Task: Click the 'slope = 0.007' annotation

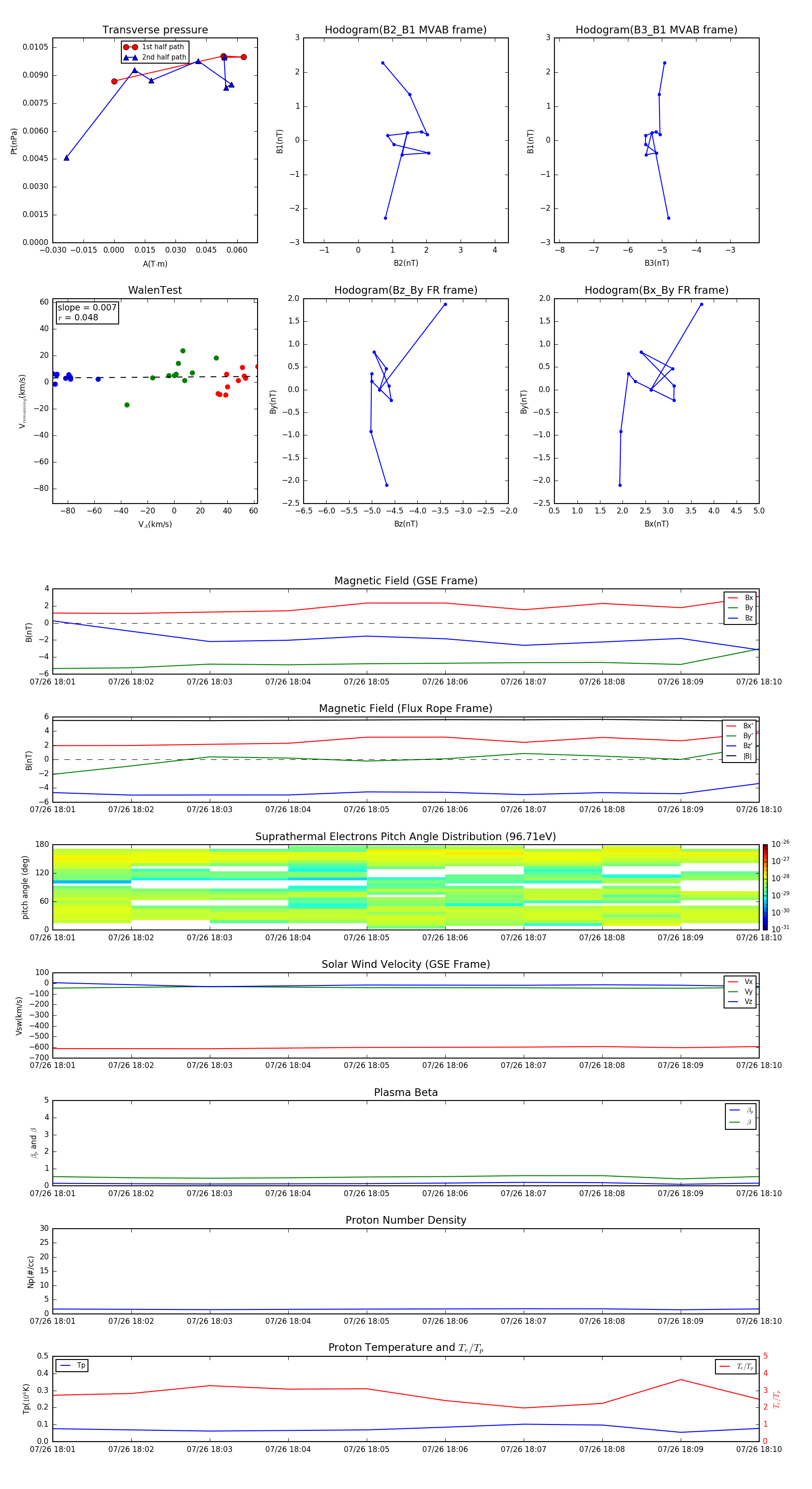Action: pyautogui.click(x=87, y=308)
